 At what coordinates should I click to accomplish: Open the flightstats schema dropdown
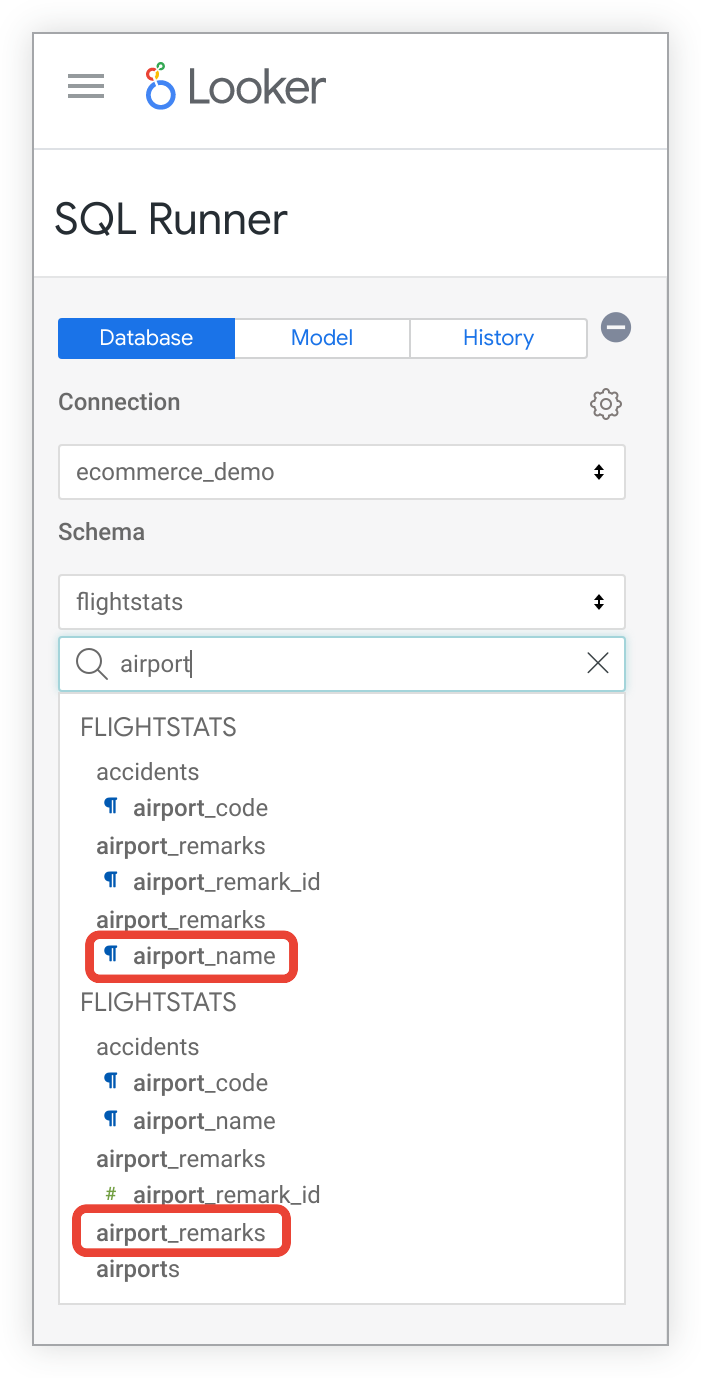(342, 602)
